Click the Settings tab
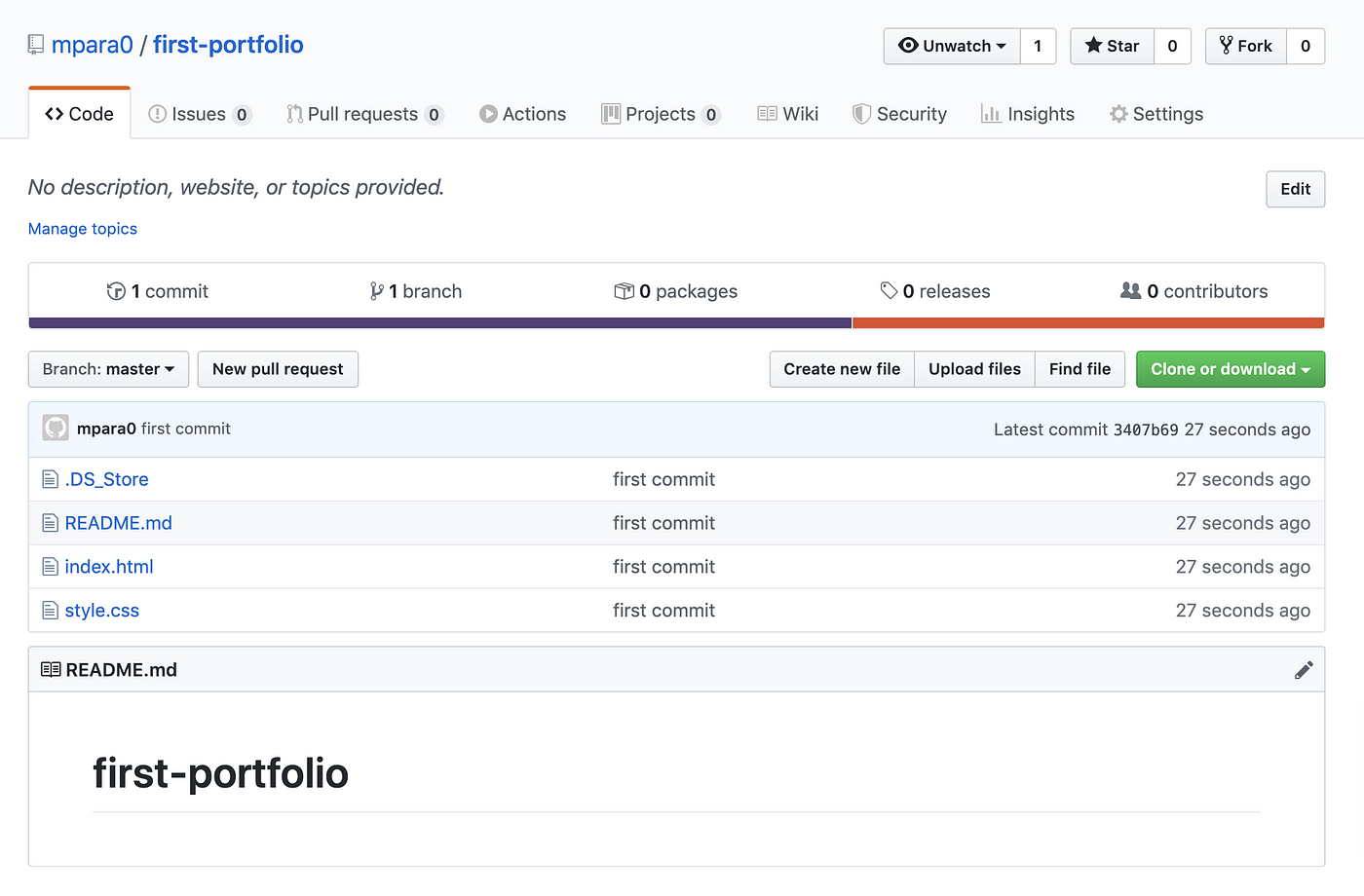The height and width of the screenshot is (896, 1364). tap(1156, 114)
